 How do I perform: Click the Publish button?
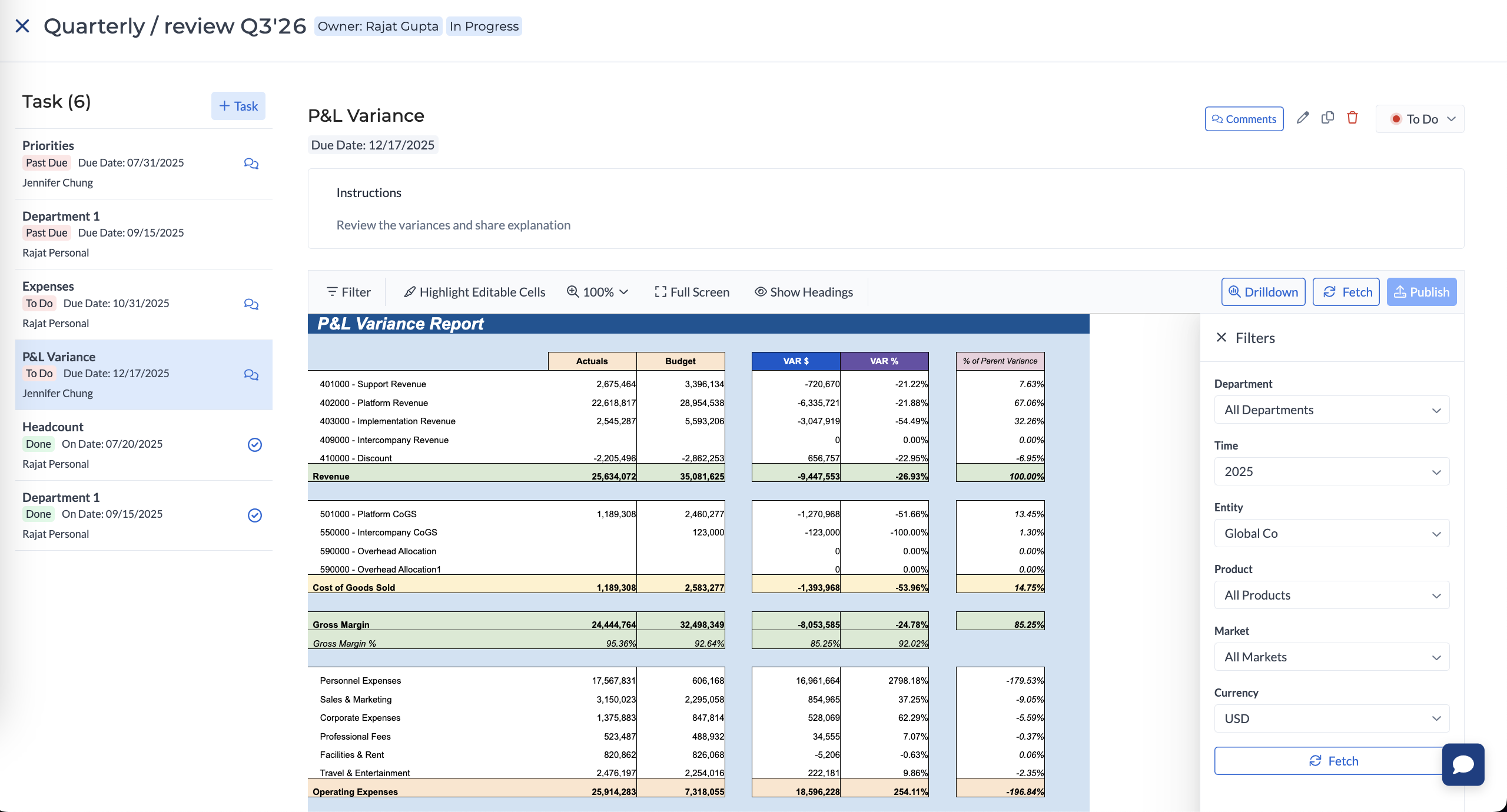tap(1421, 292)
